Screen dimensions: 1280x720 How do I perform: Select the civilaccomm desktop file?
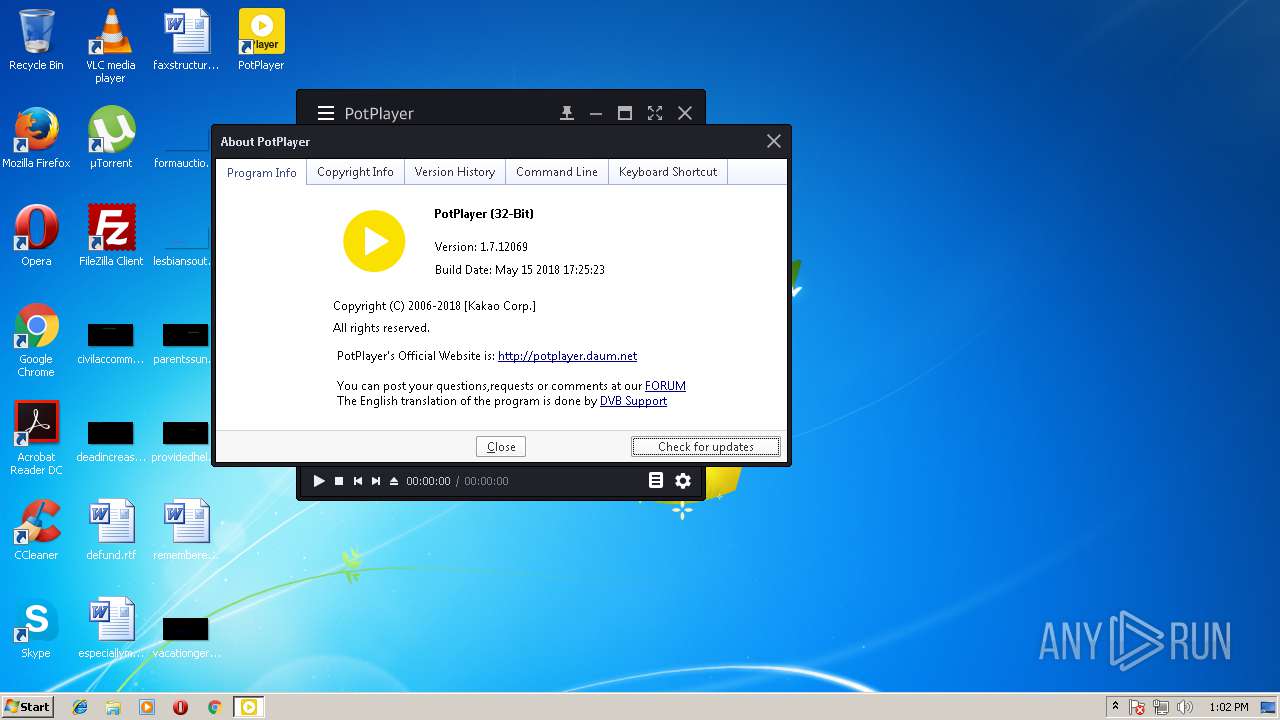[111, 342]
